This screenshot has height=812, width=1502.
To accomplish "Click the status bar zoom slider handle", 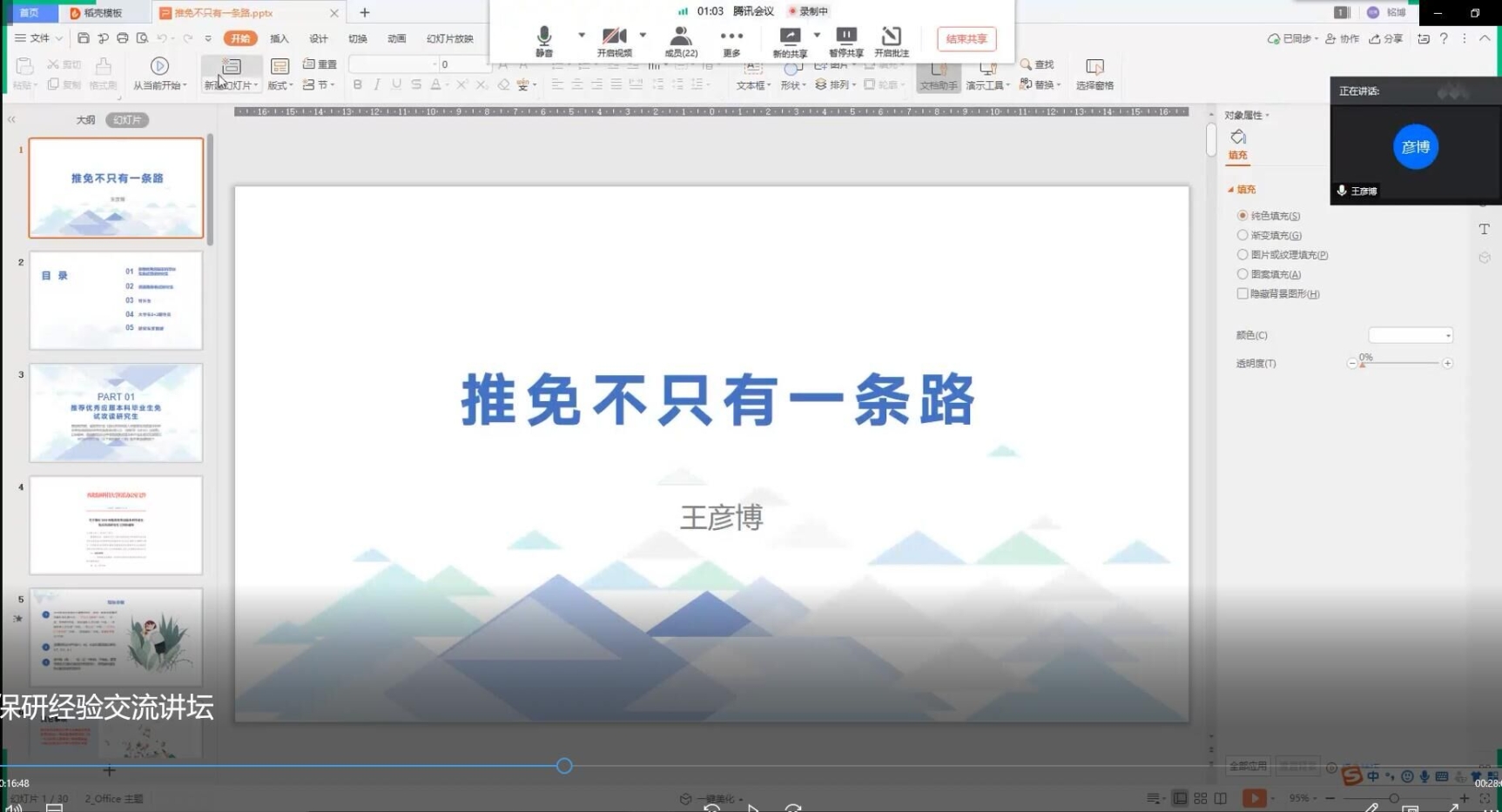I will (x=1394, y=798).
